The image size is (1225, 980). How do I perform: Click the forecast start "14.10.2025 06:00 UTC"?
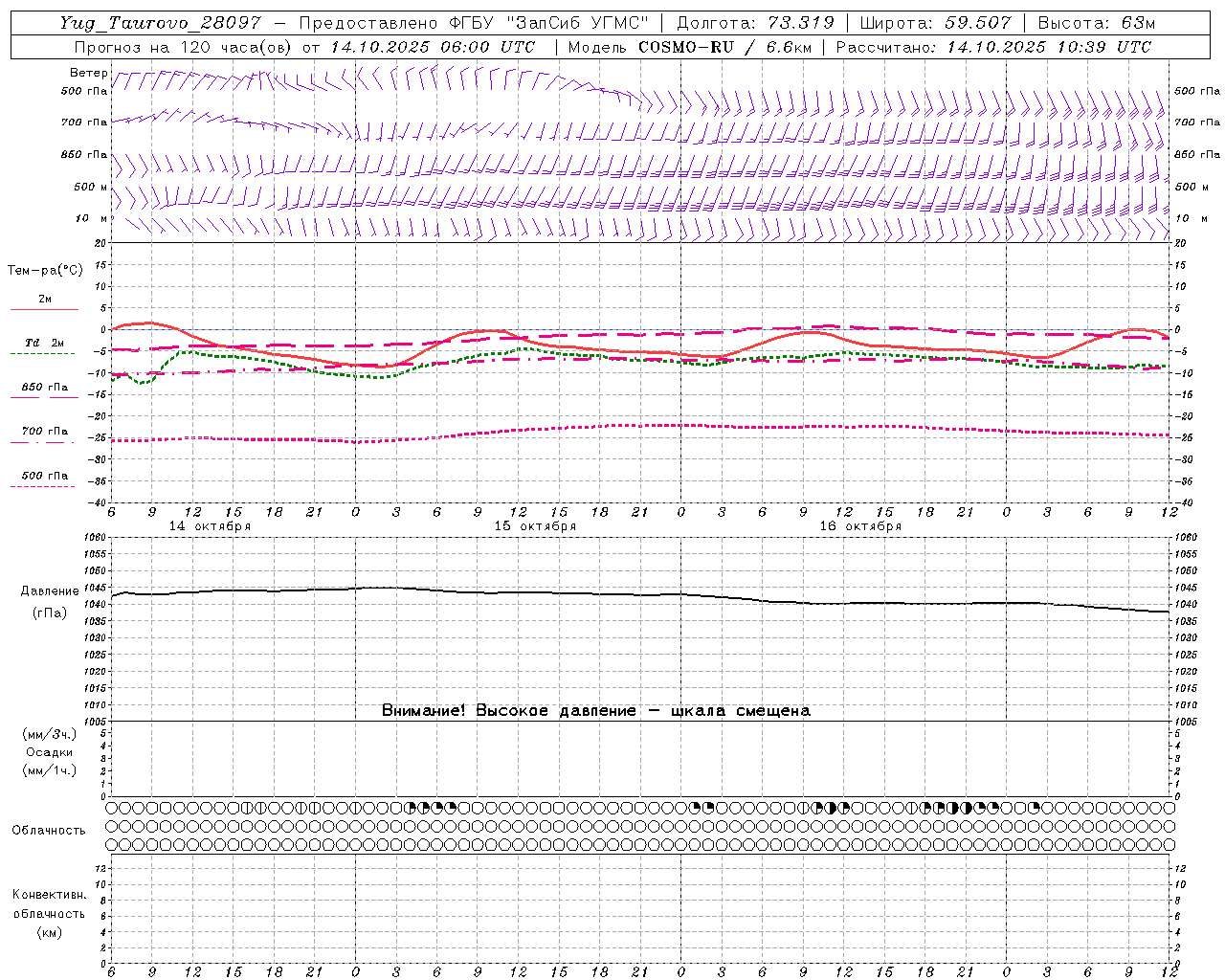[x=433, y=47]
